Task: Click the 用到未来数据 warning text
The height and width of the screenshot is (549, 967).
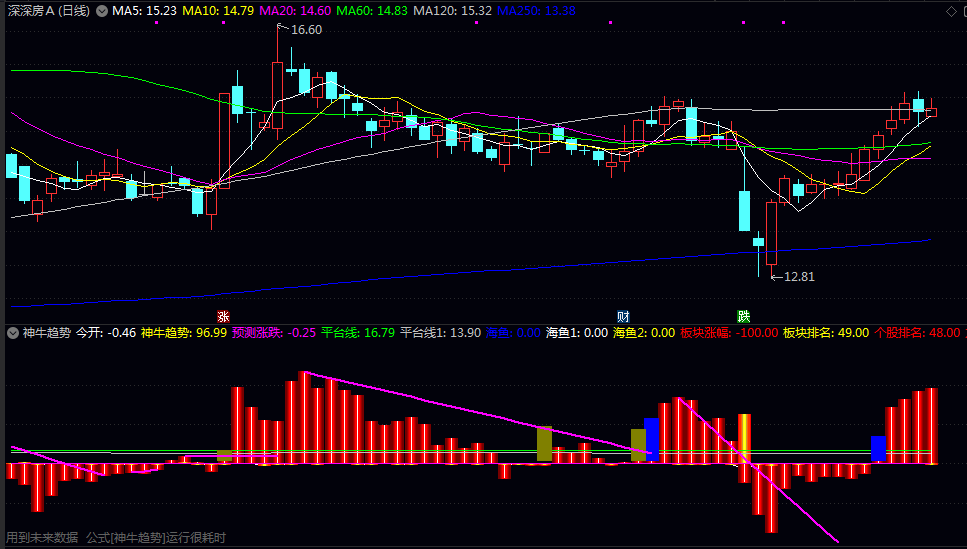Action: tap(42, 538)
